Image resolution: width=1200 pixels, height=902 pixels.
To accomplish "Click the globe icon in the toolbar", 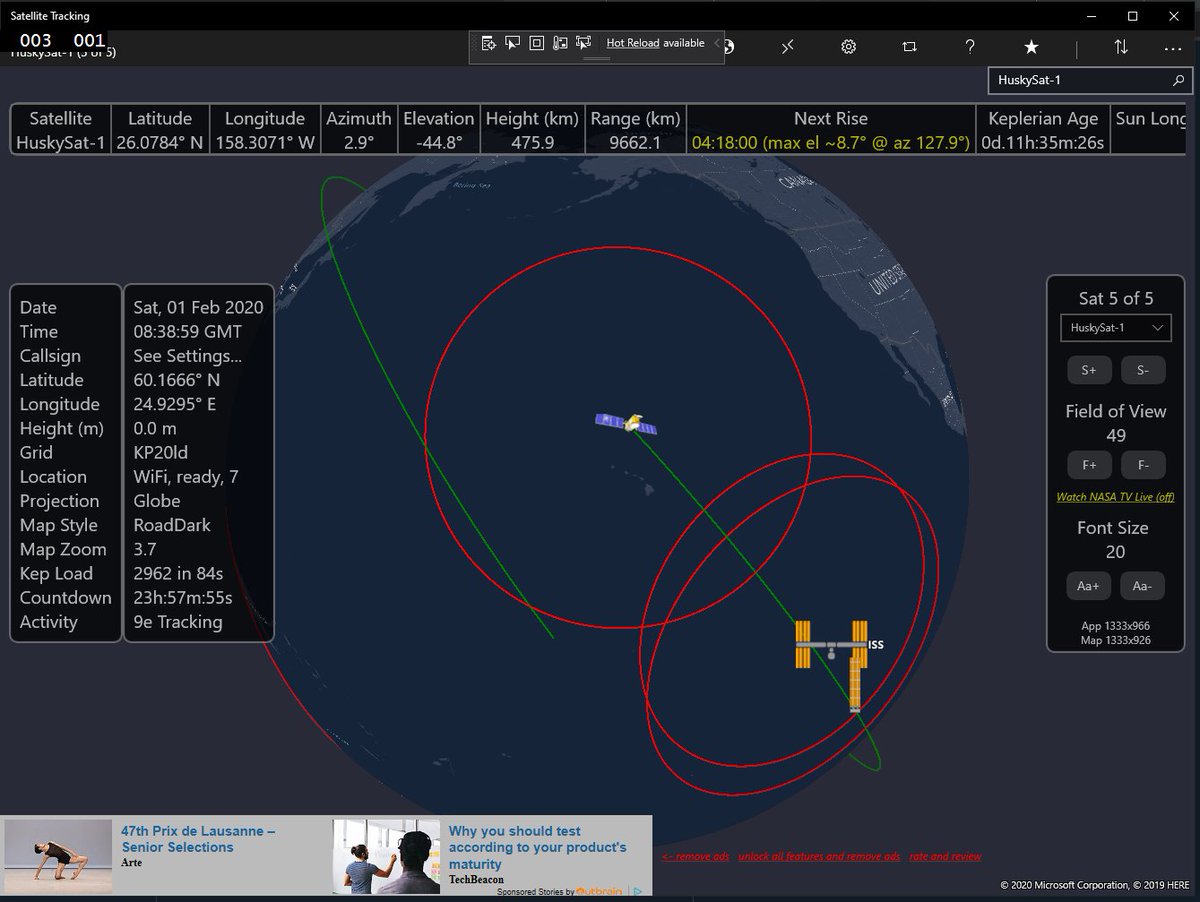I will pyautogui.click(x=730, y=47).
